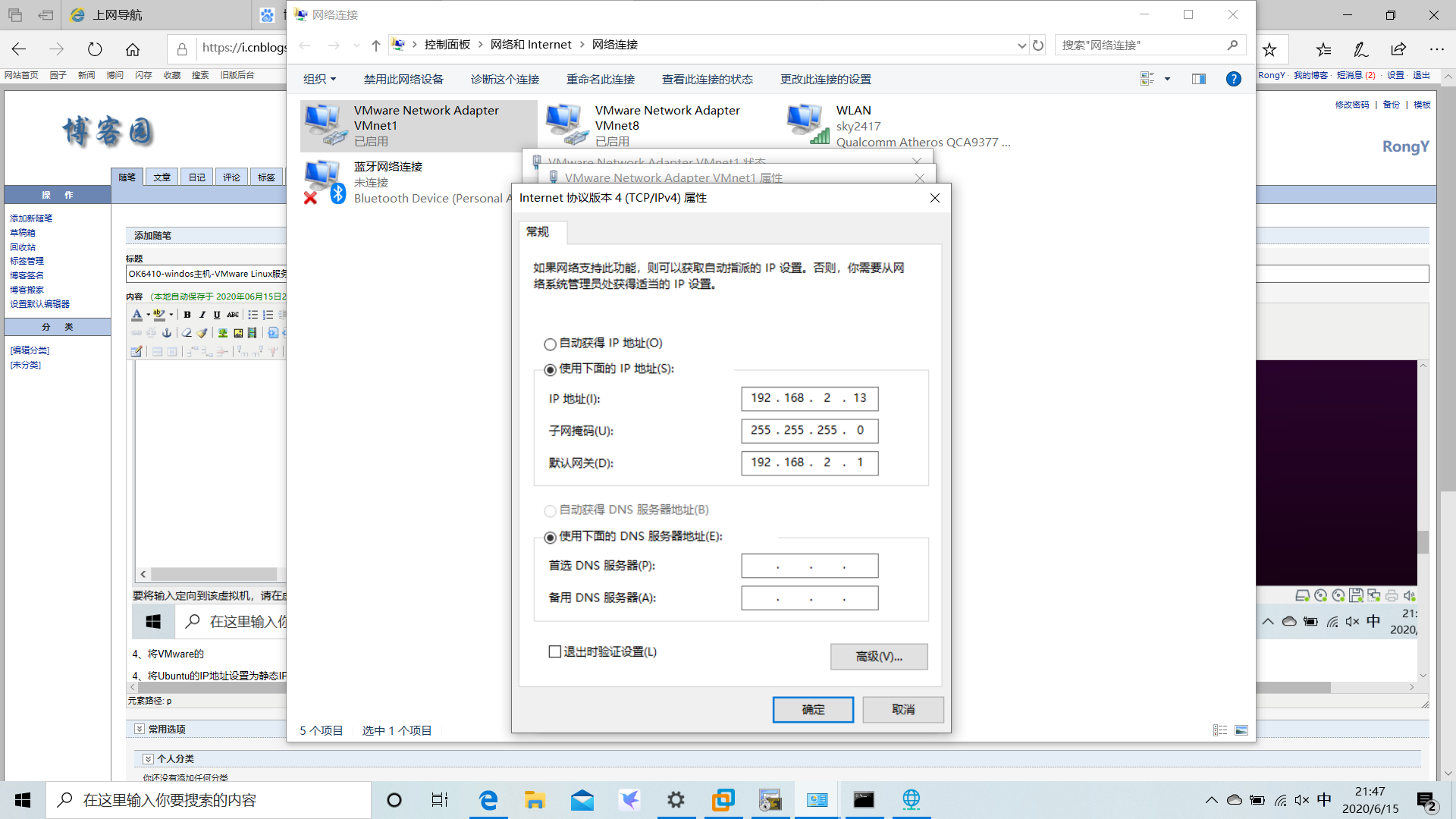Click the Bluetooth network connection icon
1456x819 pixels.
tap(324, 181)
